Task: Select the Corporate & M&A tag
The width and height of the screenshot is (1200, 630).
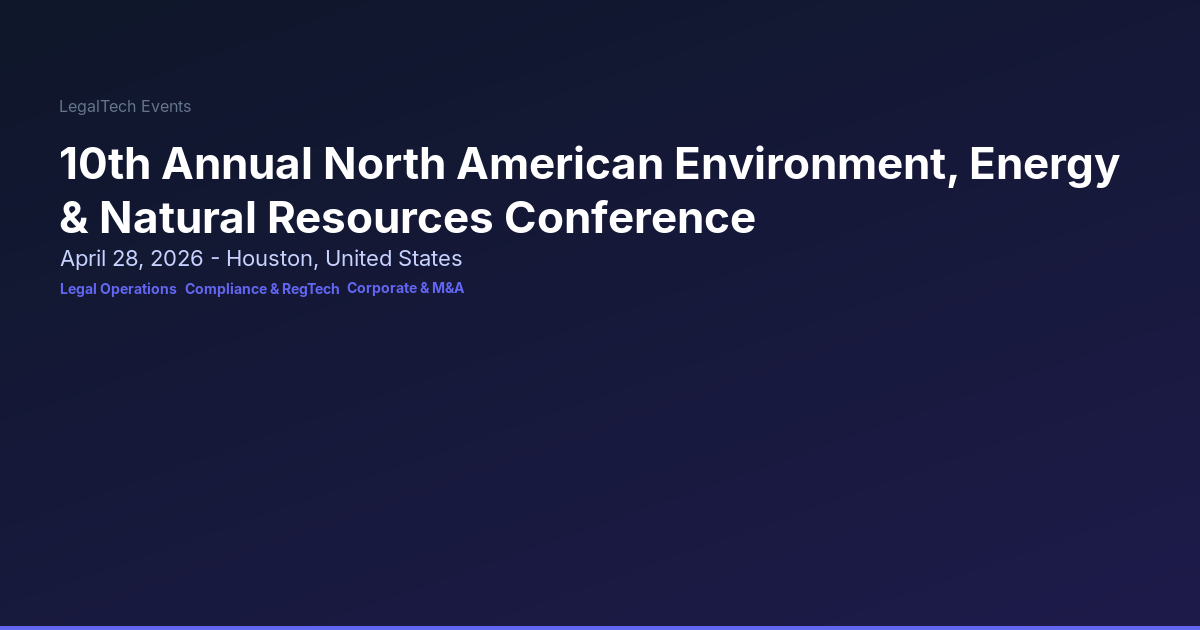Action: click(x=405, y=288)
